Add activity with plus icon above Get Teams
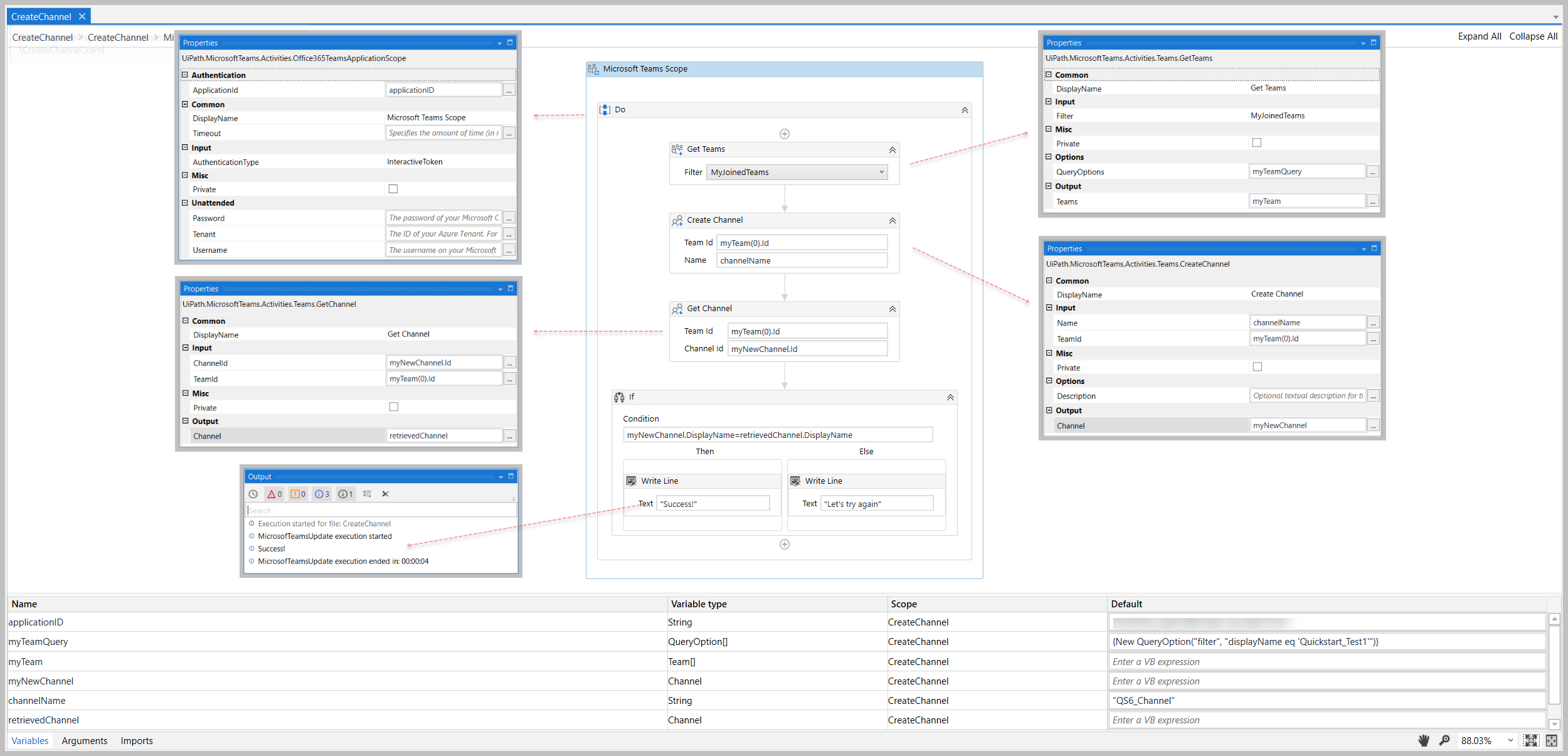Screen dimensions: 1568x756 coord(785,134)
